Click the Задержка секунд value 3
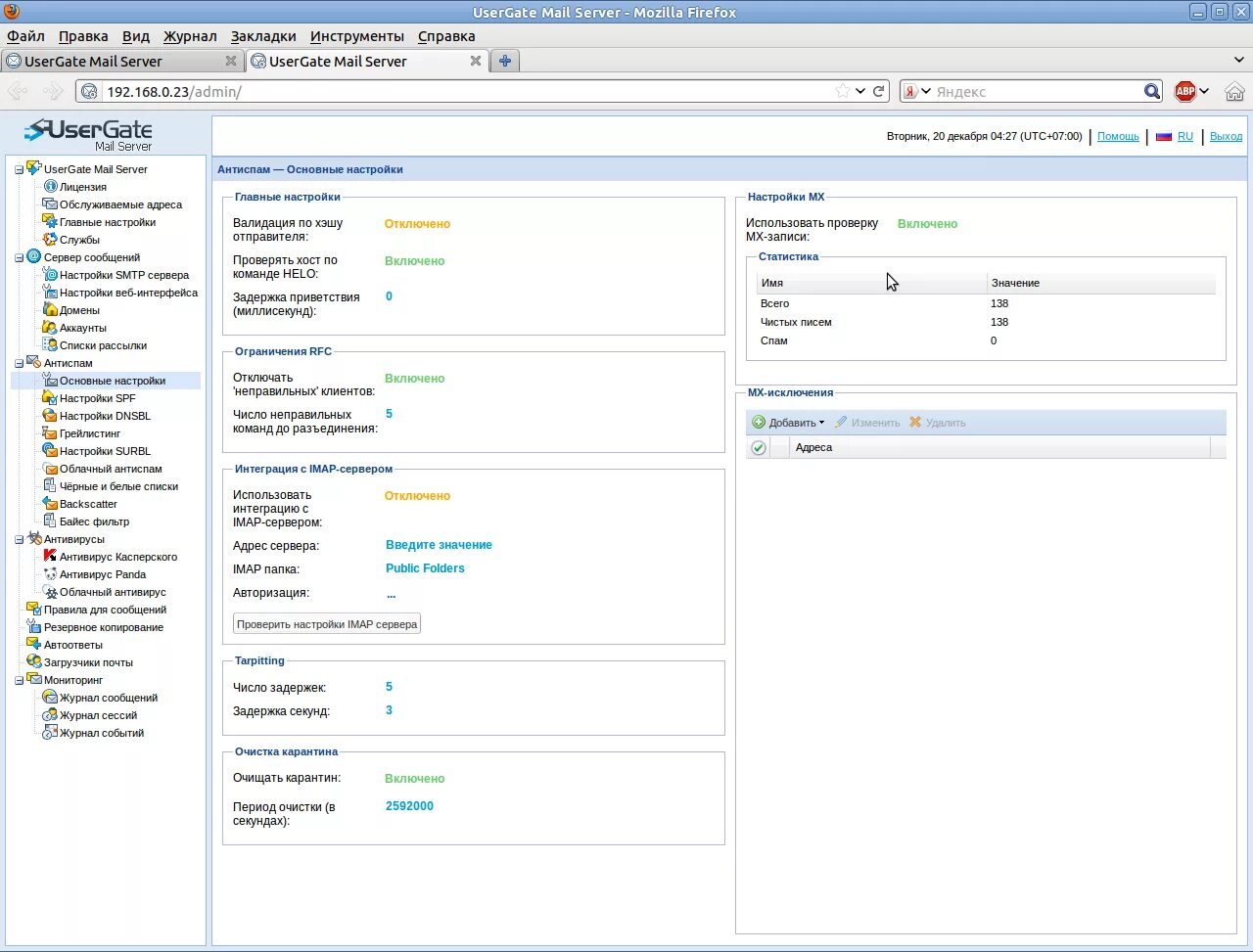Screen dimensions: 1253x952 [389, 710]
